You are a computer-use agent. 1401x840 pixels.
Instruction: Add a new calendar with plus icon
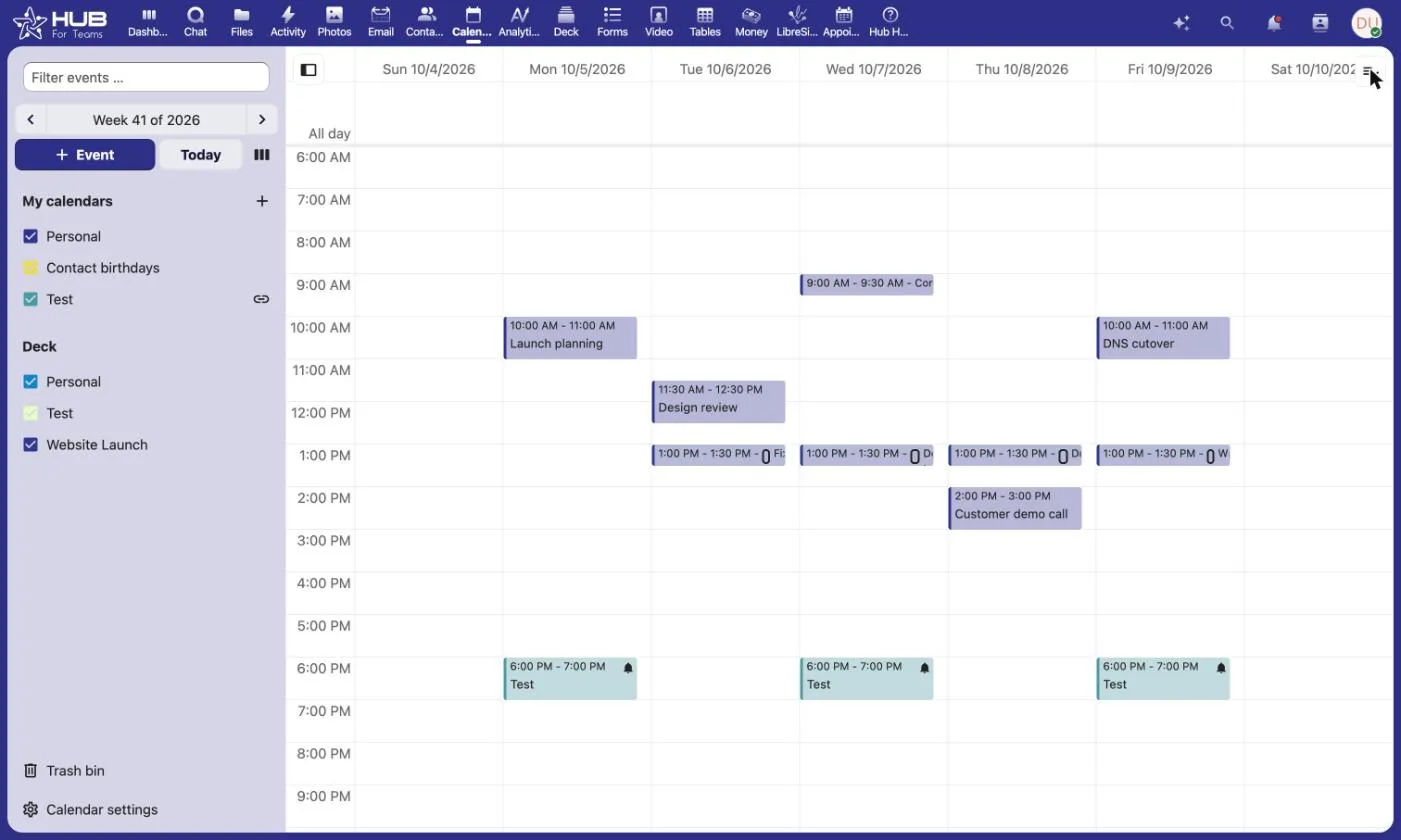262,201
